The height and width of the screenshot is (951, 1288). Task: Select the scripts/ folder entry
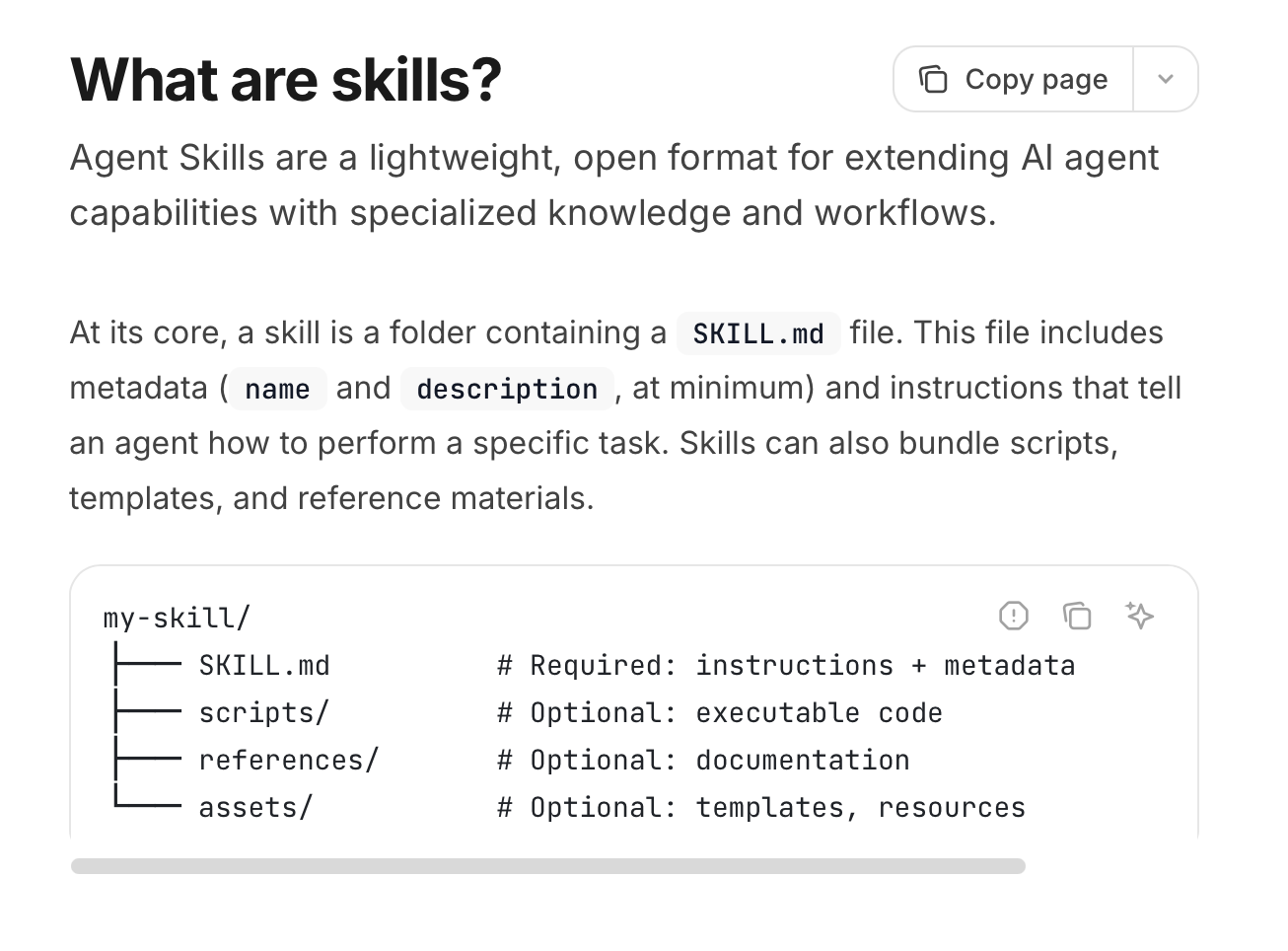pos(263,712)
